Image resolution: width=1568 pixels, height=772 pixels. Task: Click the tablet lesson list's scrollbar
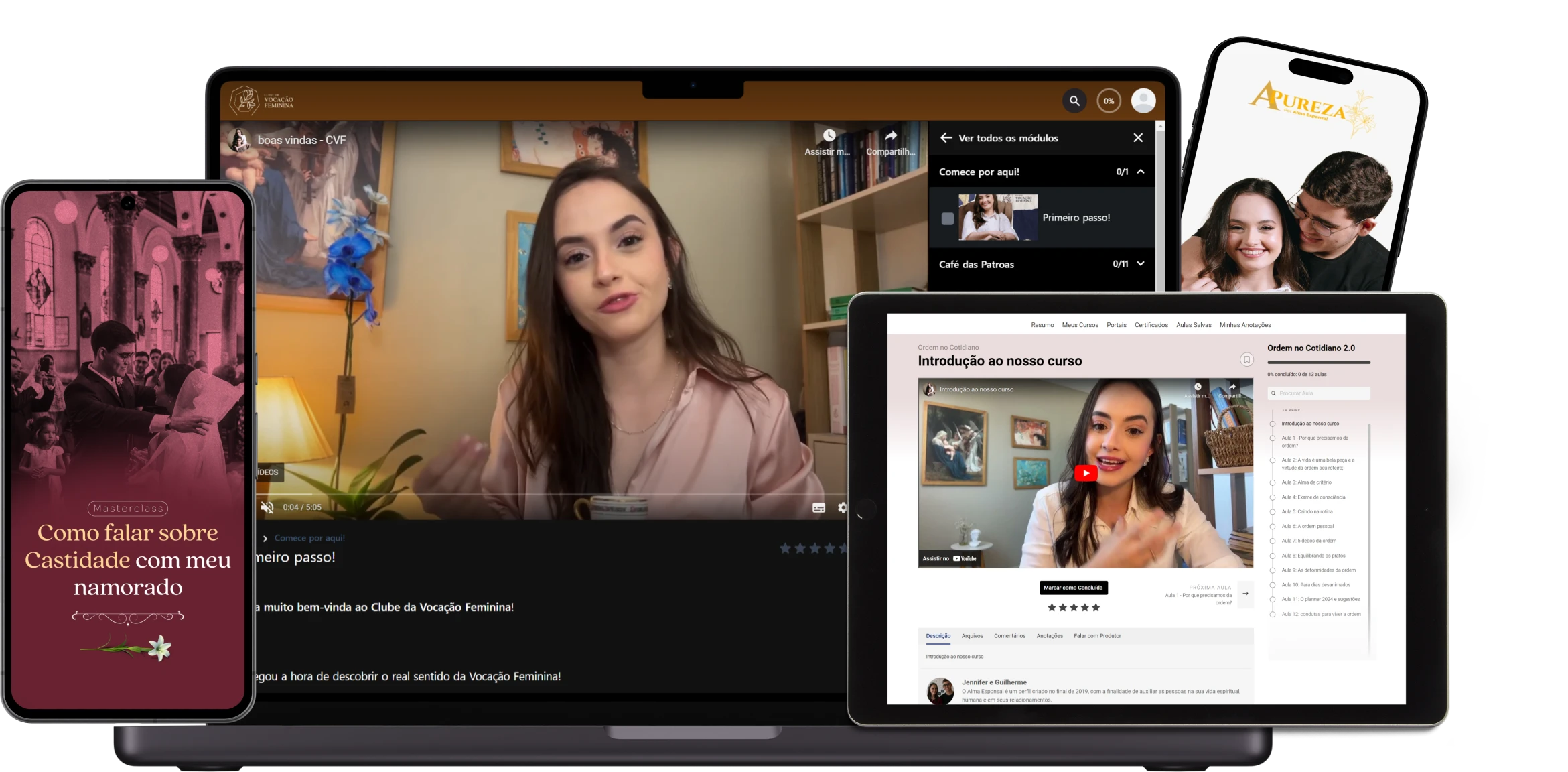pyautogui.click(x=1368, y=539)
